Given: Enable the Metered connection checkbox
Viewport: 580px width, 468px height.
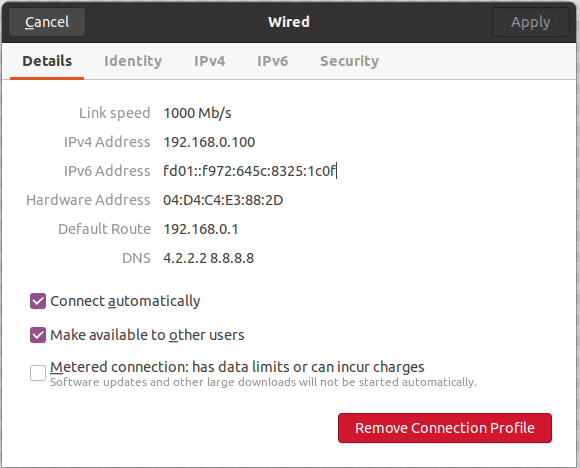Looking at the screenshot, I should (x=38, y=373).
